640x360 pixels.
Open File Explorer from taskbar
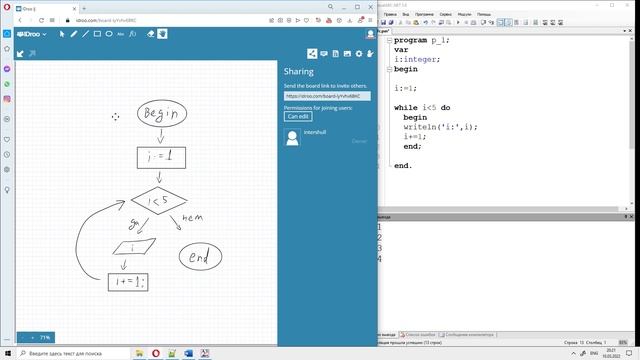[139, 353]
